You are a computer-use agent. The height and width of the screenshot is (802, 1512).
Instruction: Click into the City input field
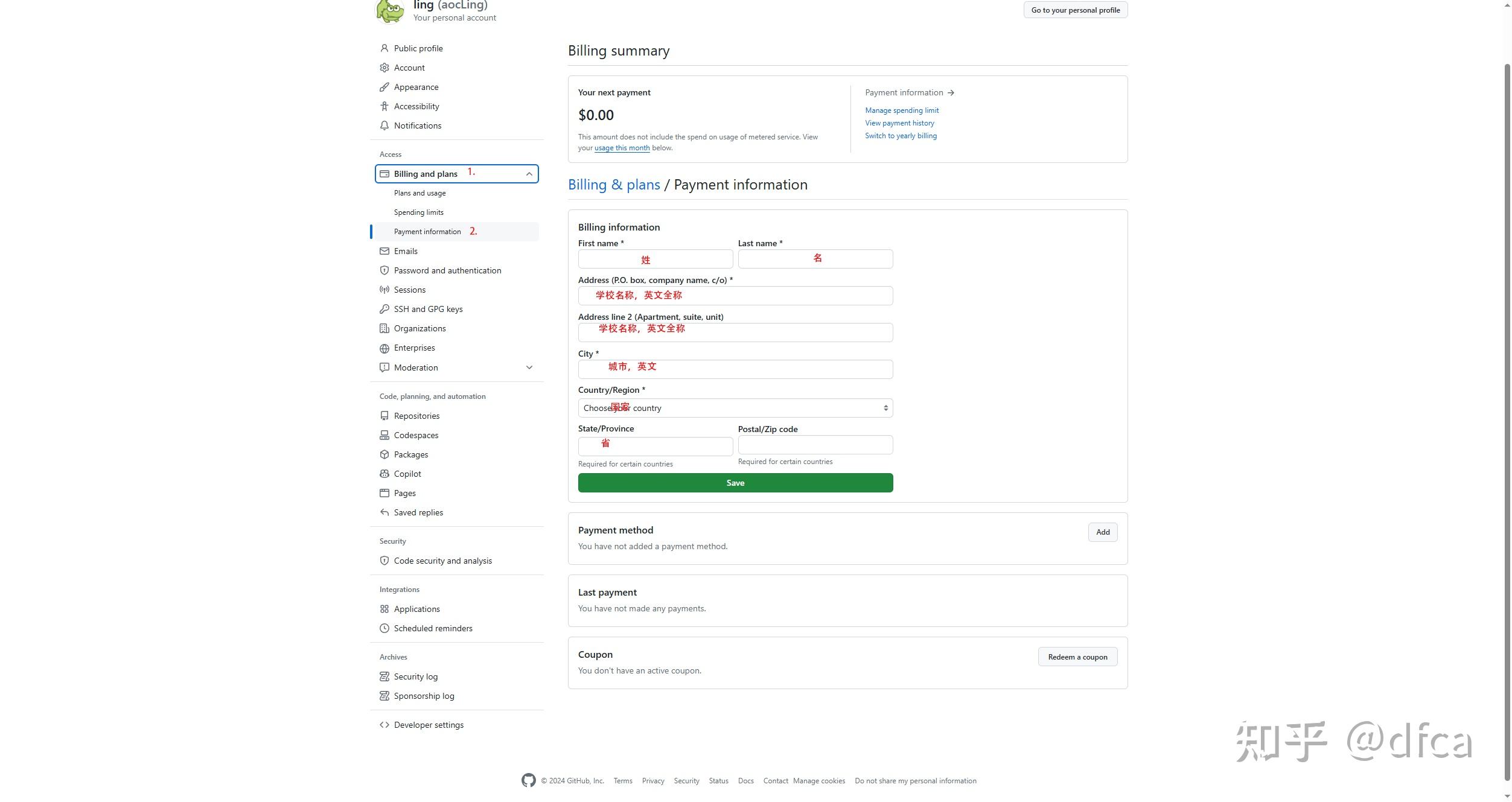(735, 369)
